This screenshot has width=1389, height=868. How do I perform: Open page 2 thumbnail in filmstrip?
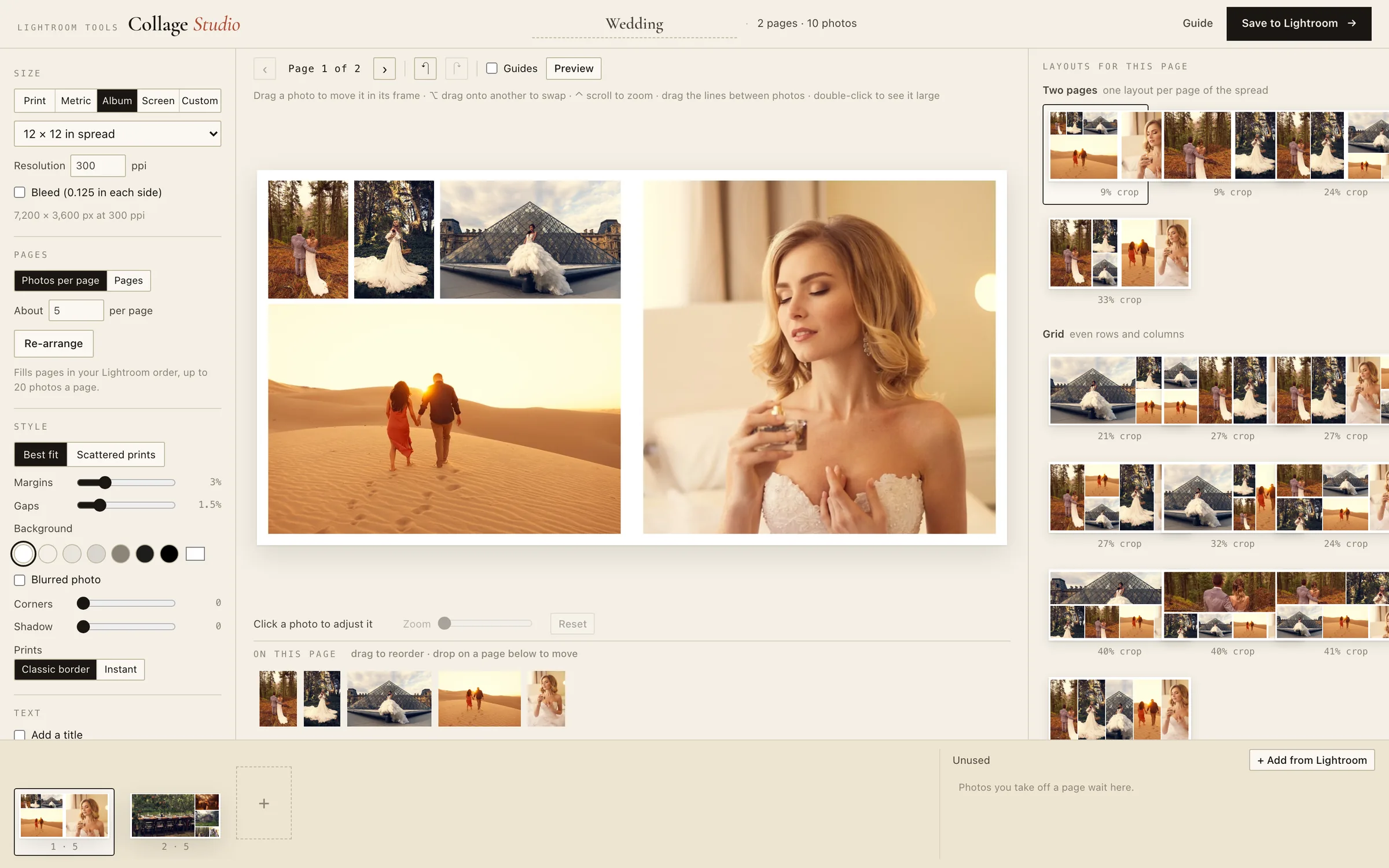pyautogui.click(x=175, y=815)
